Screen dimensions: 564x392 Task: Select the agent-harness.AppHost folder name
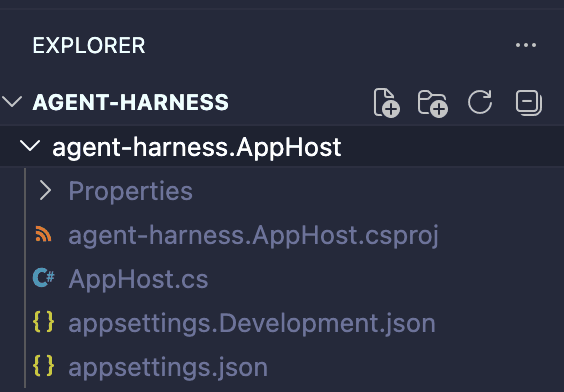coord(197,147)
